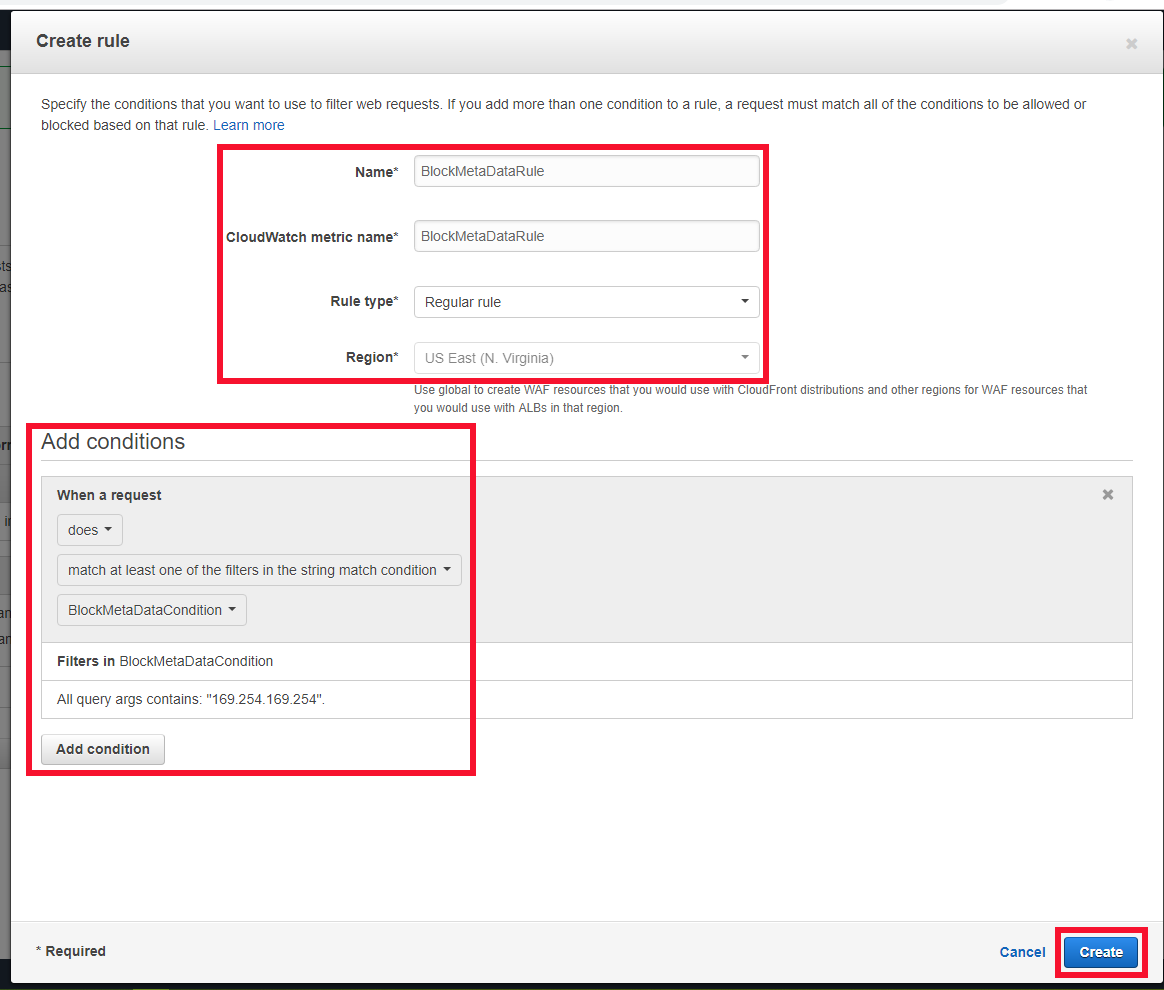The width and height of the screenshot is (1164, 990).
Task: Close the Create rule dialog
Action: click(1131, 44)
